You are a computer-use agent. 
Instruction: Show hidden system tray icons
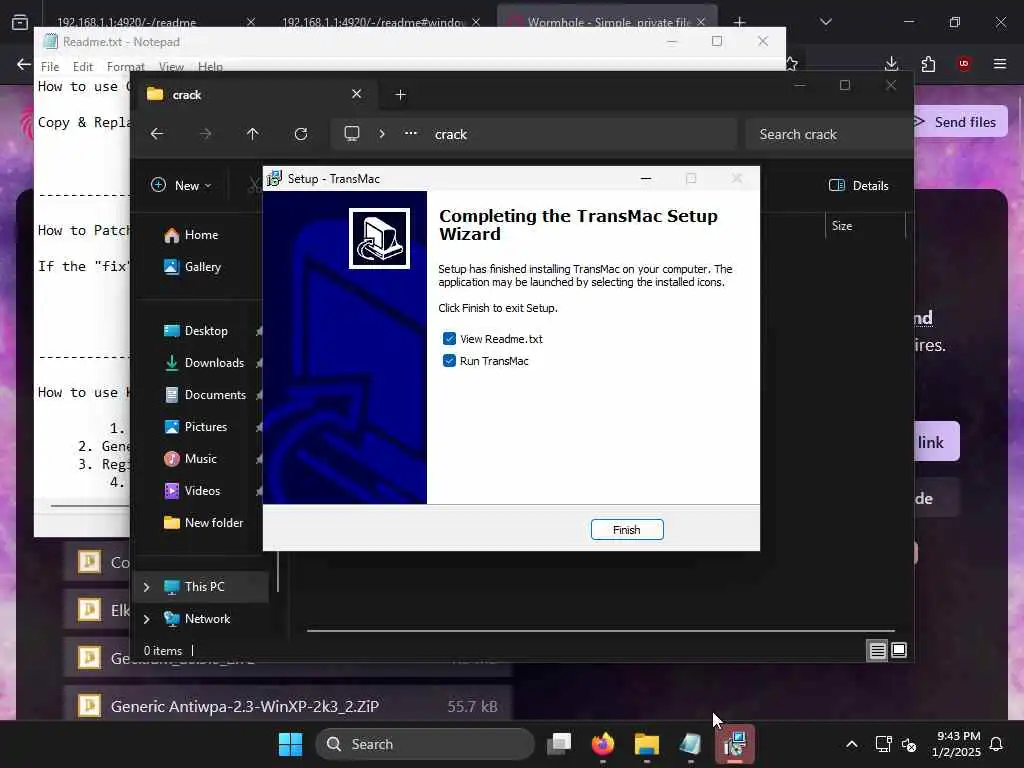[x=852, y=744]
